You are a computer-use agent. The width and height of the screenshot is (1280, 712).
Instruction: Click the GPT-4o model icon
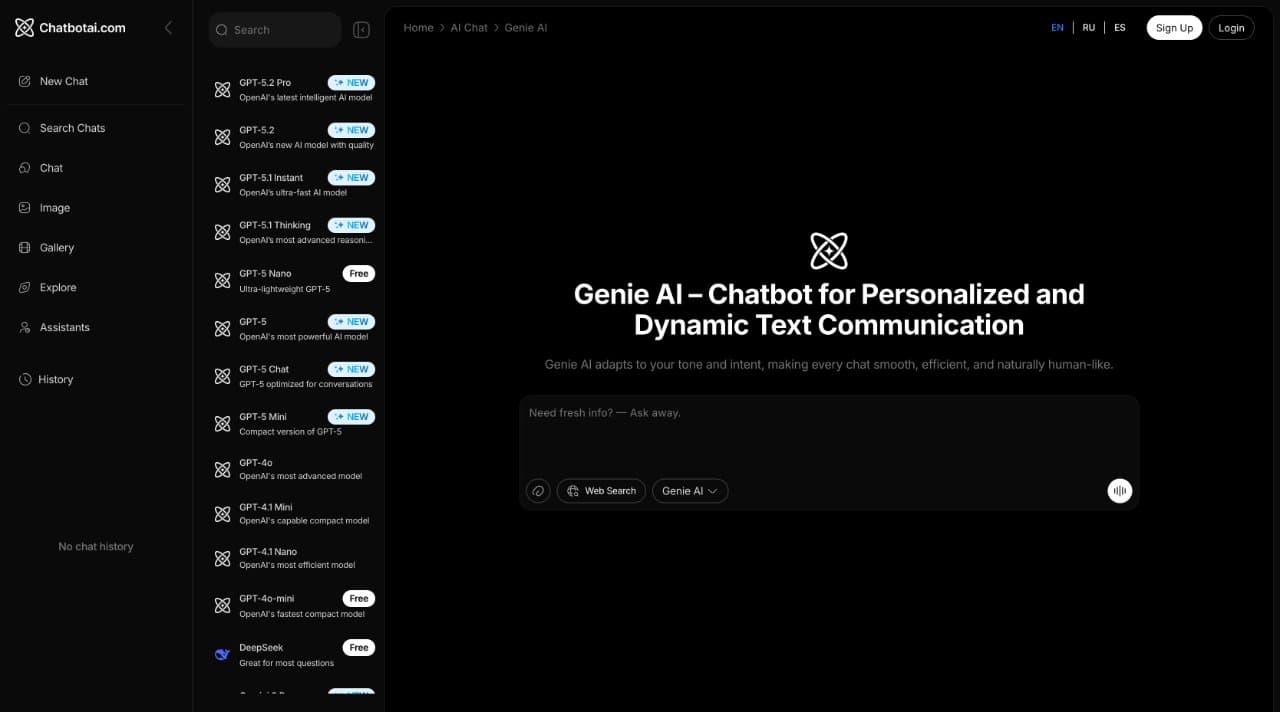[222, 469]
